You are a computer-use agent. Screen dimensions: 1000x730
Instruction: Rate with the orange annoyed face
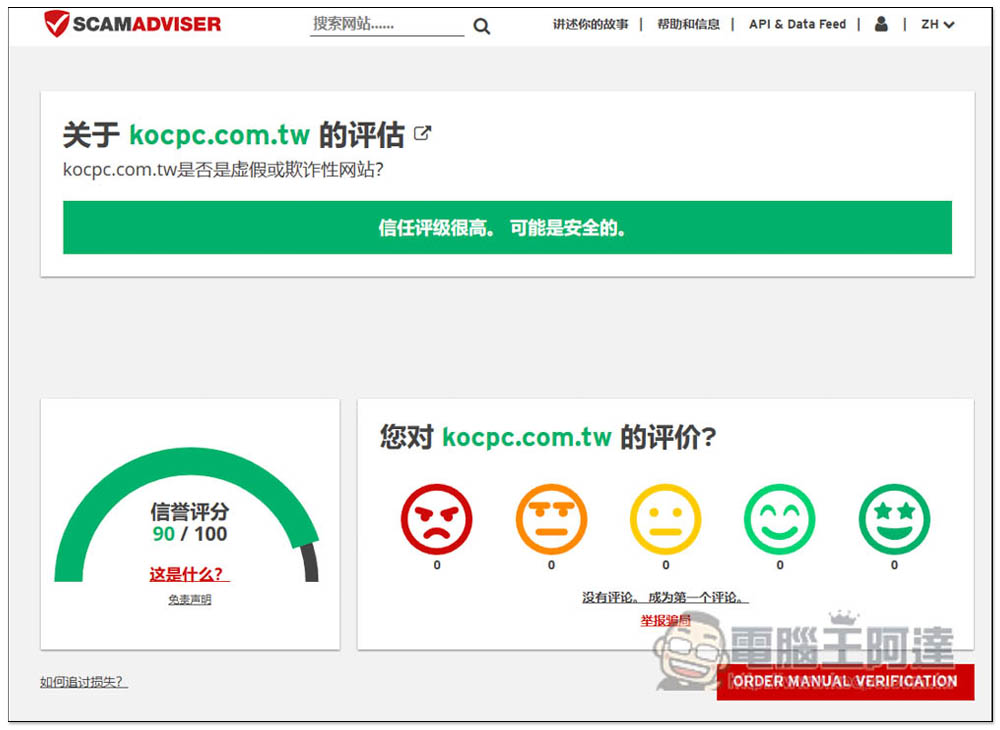point(551,520)
